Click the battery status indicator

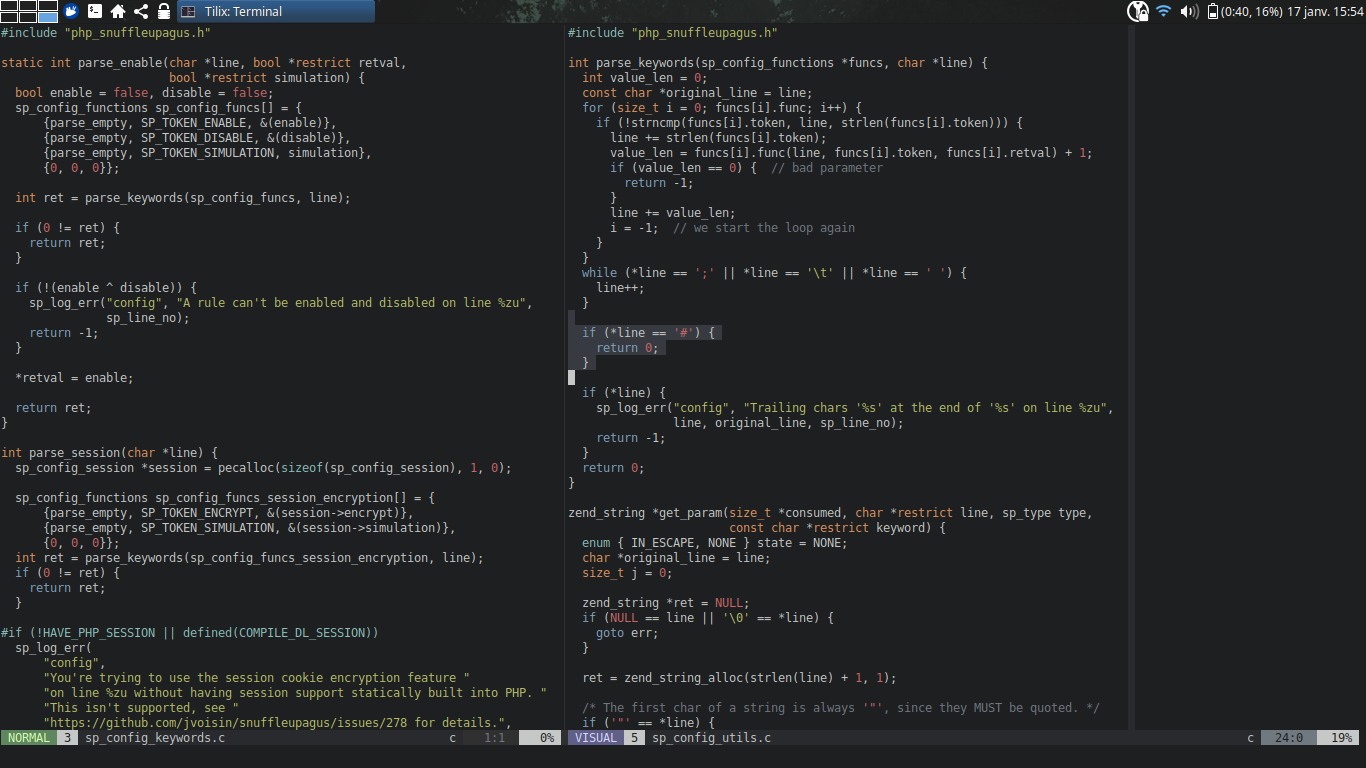[1244, 11]
